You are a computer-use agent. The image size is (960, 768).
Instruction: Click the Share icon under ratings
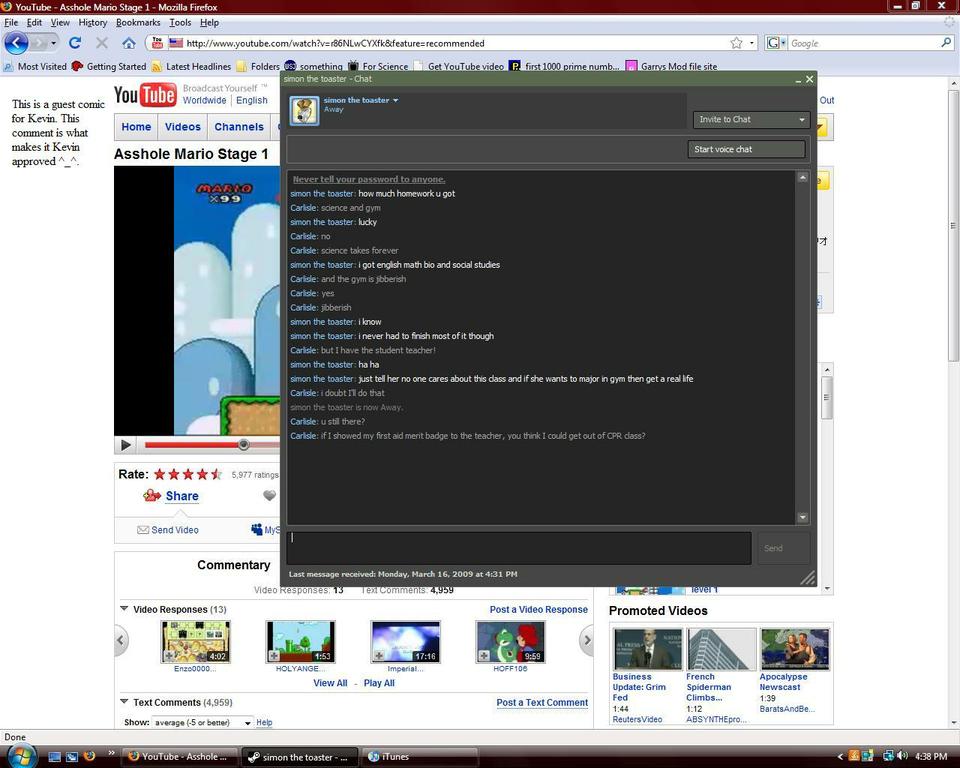(151, 495)
